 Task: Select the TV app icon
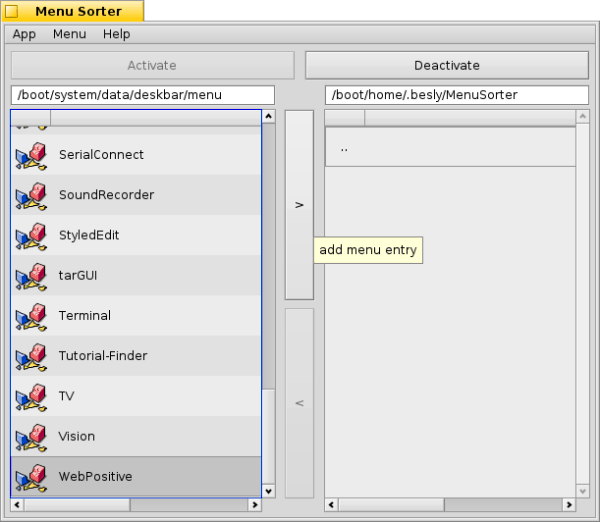pyautogui.click(x=31, y=396)
